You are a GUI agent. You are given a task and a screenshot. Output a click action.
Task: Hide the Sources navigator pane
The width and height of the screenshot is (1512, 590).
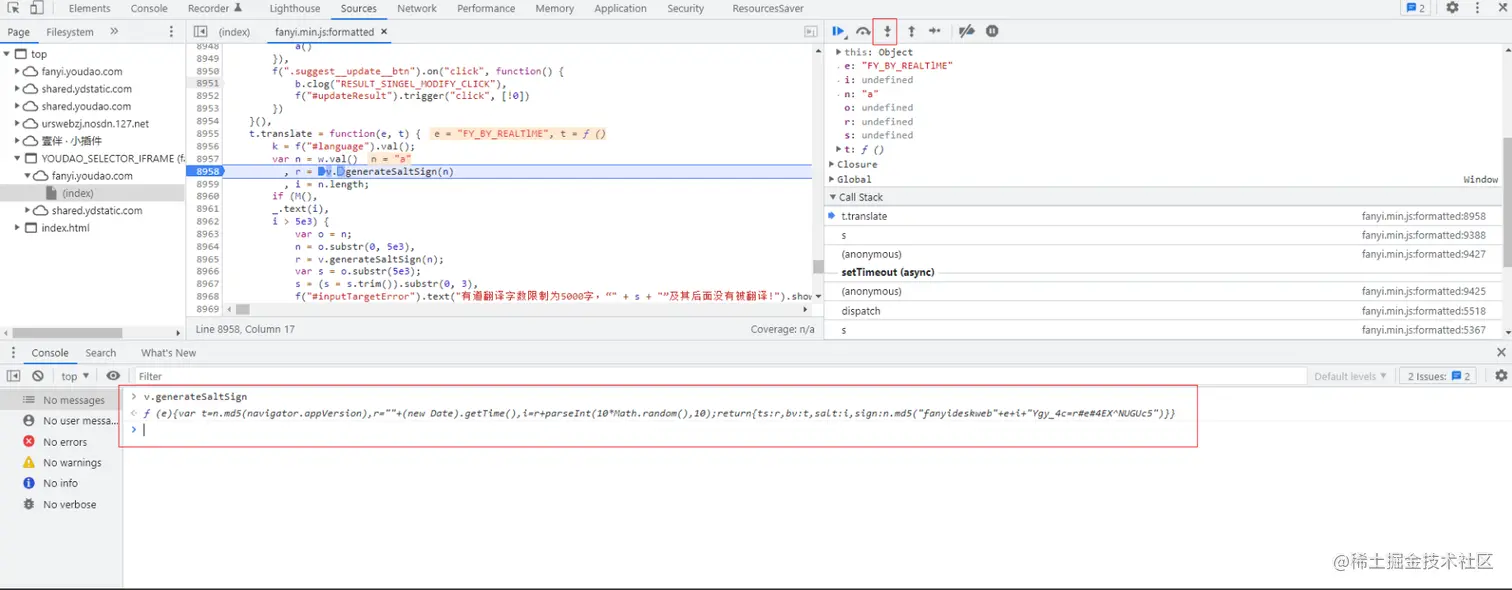tap(201, 32)
